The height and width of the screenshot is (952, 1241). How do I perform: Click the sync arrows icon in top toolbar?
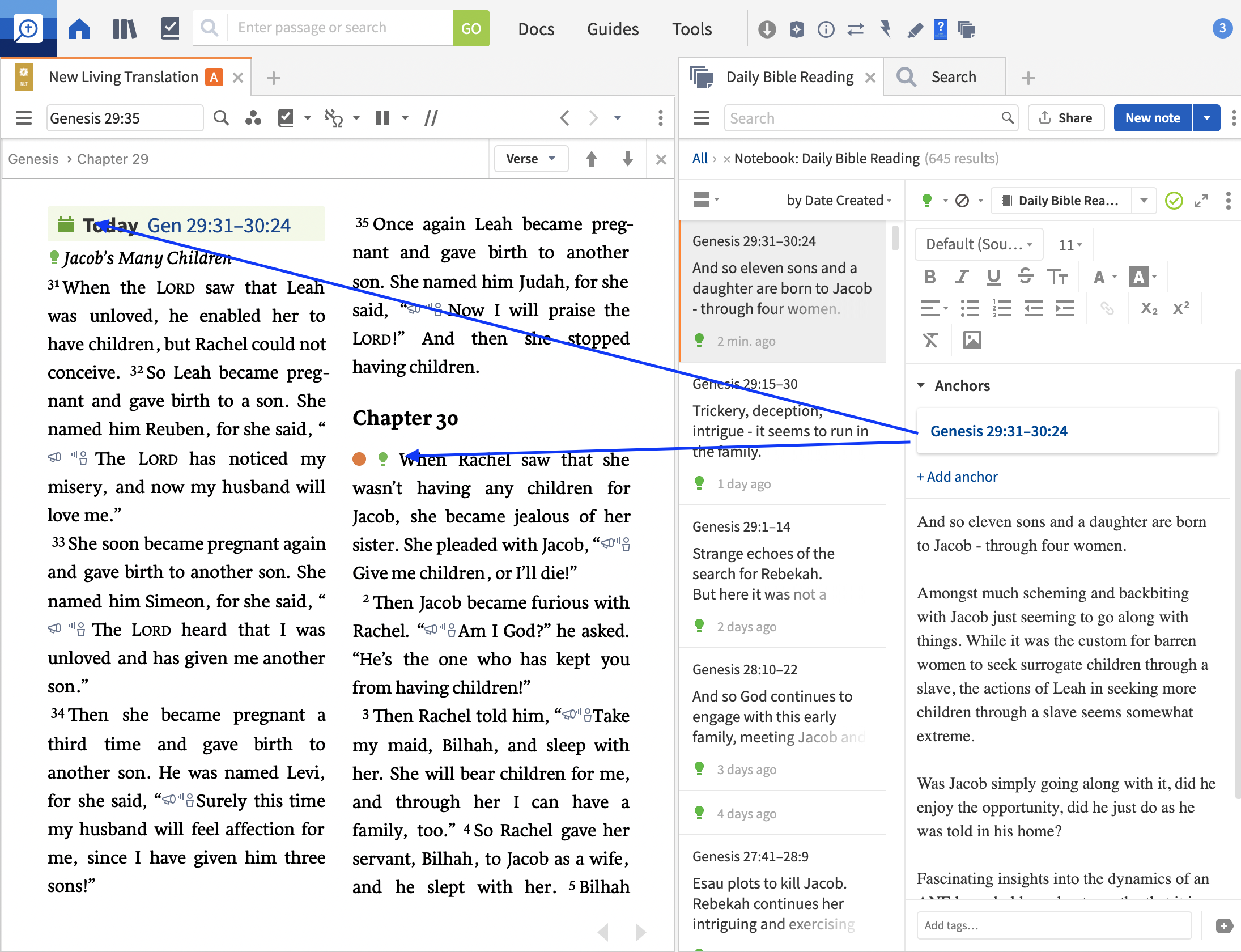click(x=856, y=29)
